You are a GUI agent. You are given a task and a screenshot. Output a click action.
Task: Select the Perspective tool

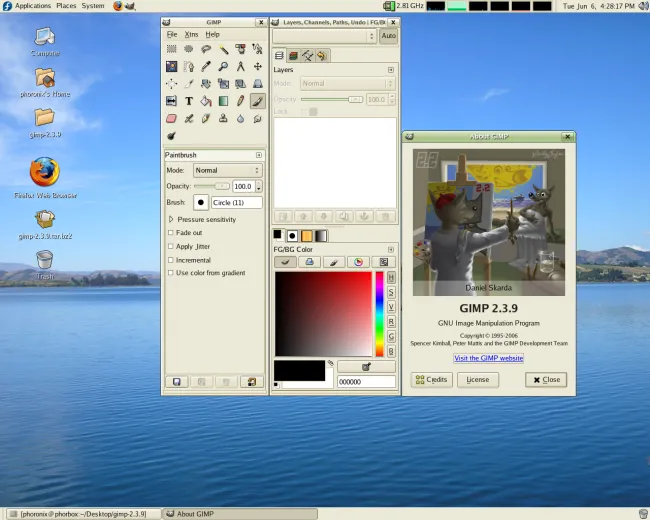tap(257, 84)
